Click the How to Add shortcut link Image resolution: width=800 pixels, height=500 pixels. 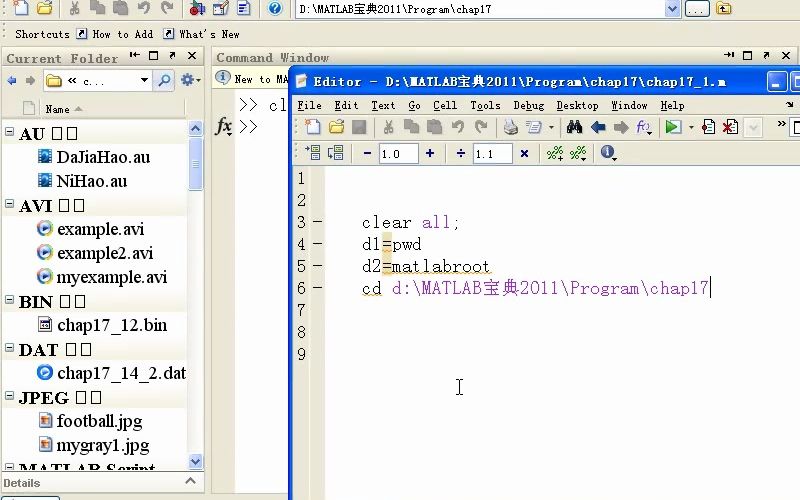click(x=122, y=34)
